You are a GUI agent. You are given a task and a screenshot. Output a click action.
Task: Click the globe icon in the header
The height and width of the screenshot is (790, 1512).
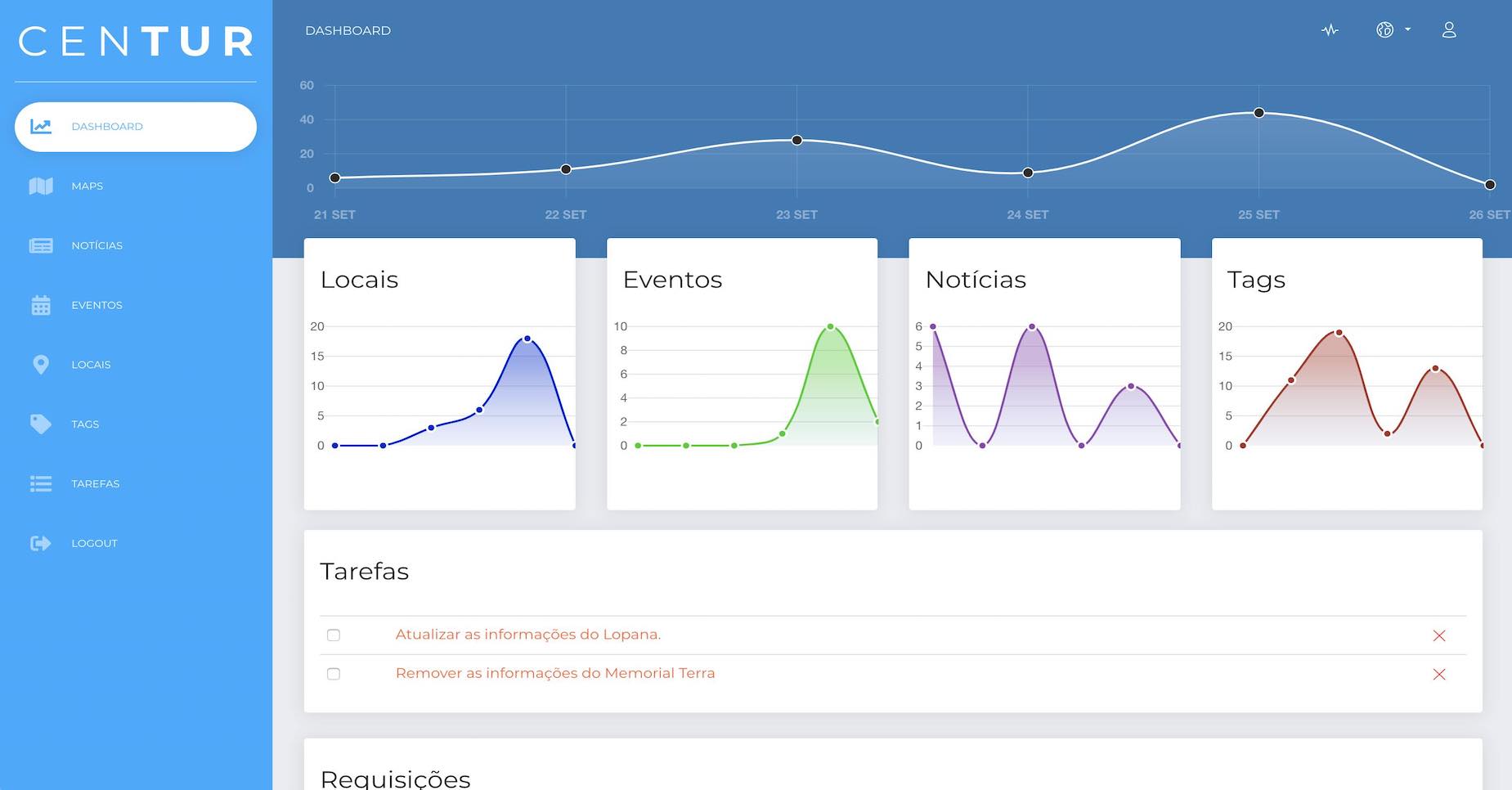coord(1384,30)
